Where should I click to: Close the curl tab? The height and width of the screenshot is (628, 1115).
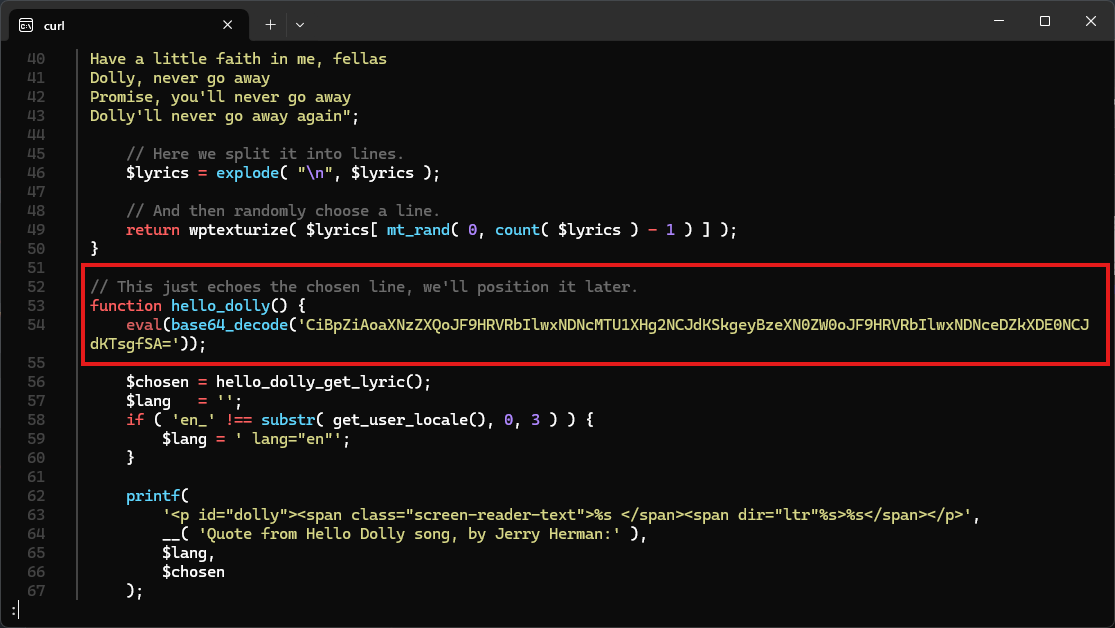click(x=228, y=25)
